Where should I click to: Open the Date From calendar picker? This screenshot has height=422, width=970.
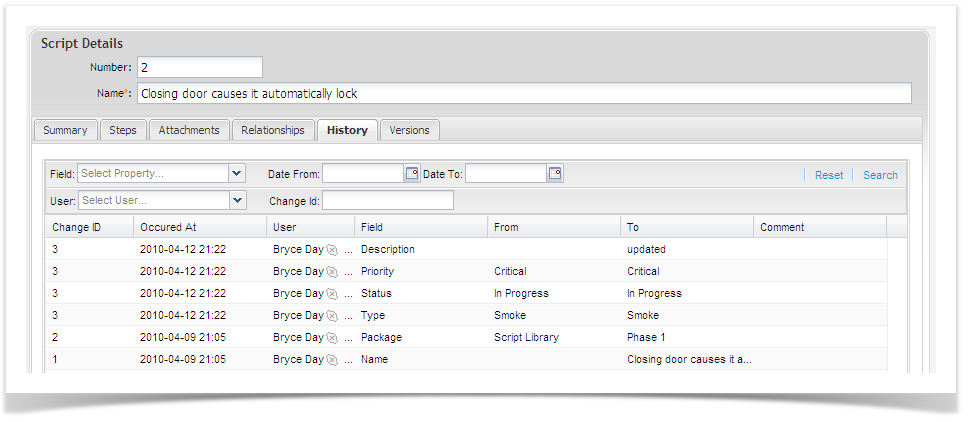[412, 174]
